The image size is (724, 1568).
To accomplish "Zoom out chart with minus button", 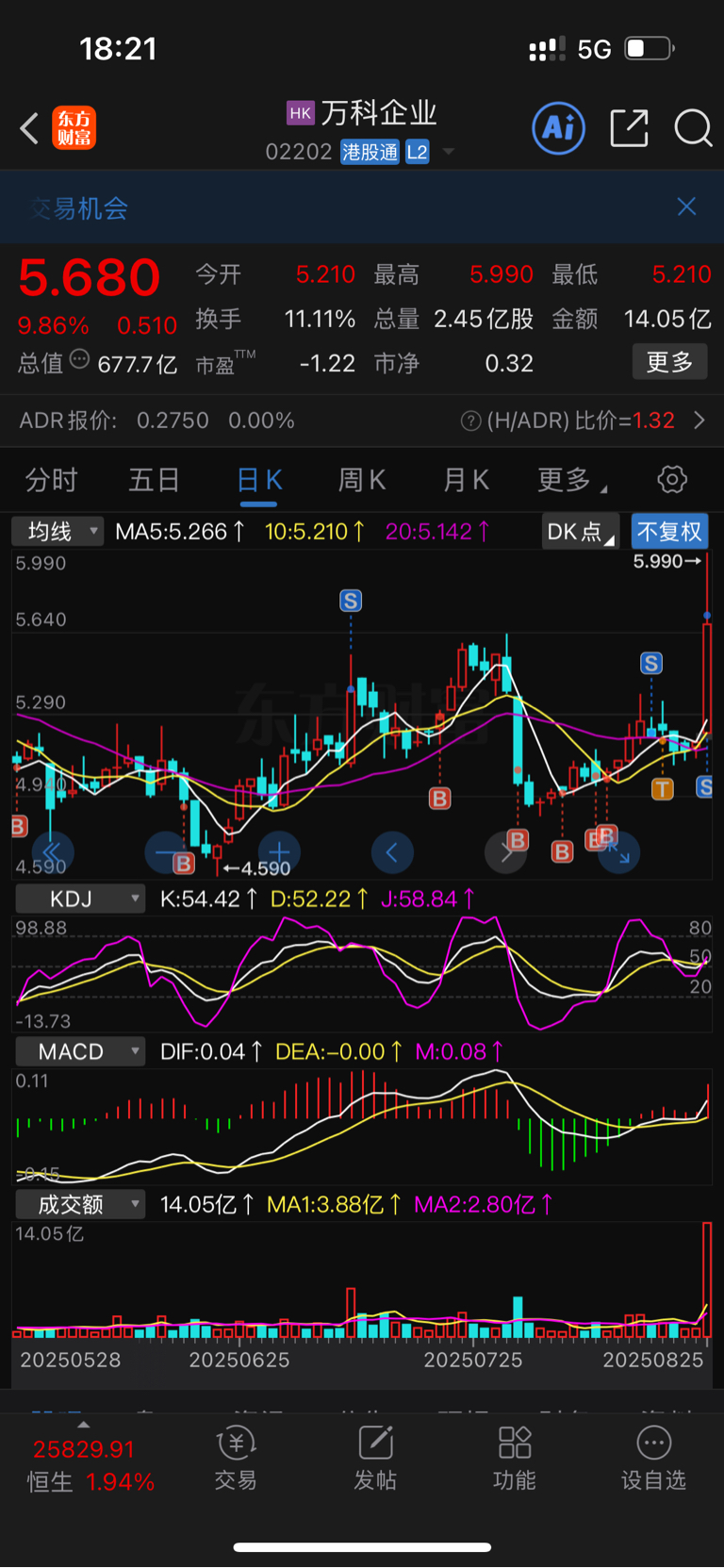I will pyautogui.click(x=165, y=853).
